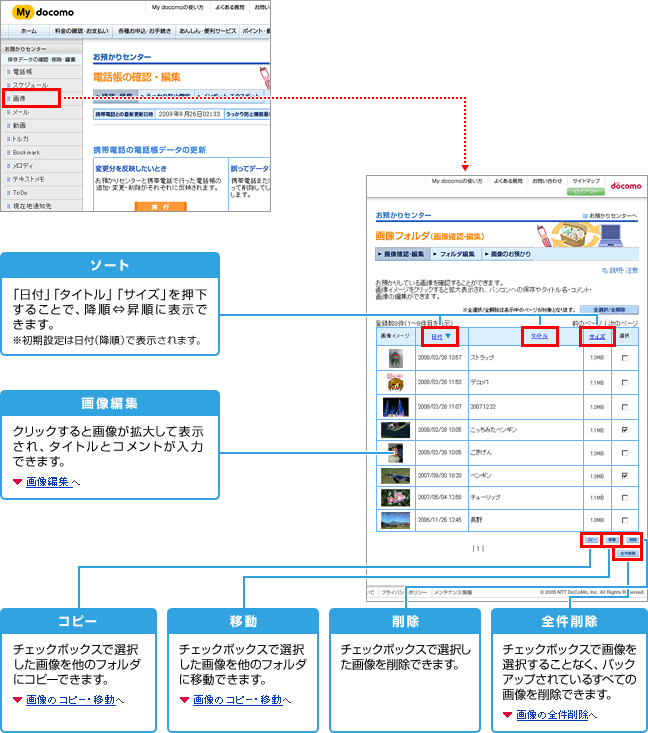Image resolution: width=648 pixels, height=733 pixels.
Task: Click the 長野 landscape thumbnail
Action: (x=394, y=520)
